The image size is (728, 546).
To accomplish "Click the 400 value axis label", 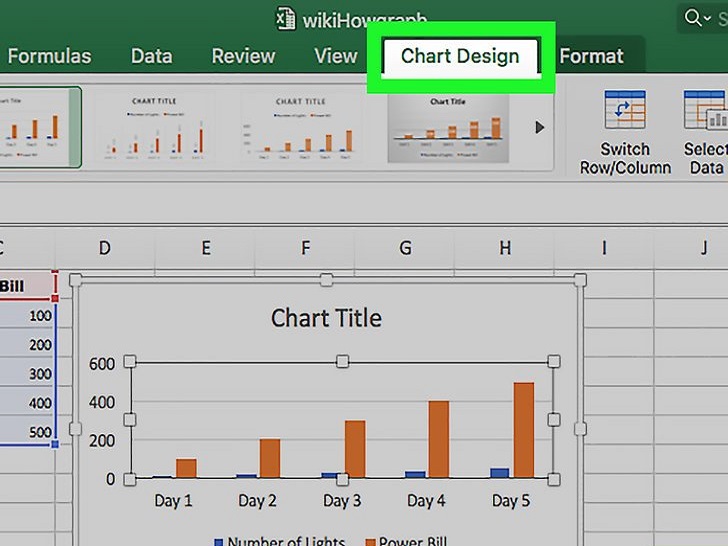I will tap(102, 402).
